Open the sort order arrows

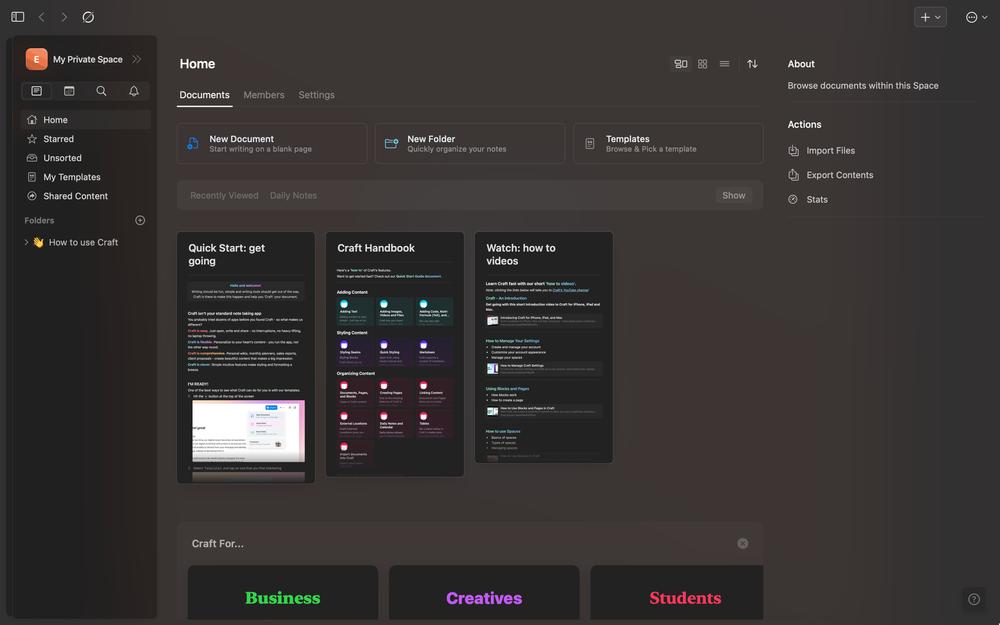[753, 64]
